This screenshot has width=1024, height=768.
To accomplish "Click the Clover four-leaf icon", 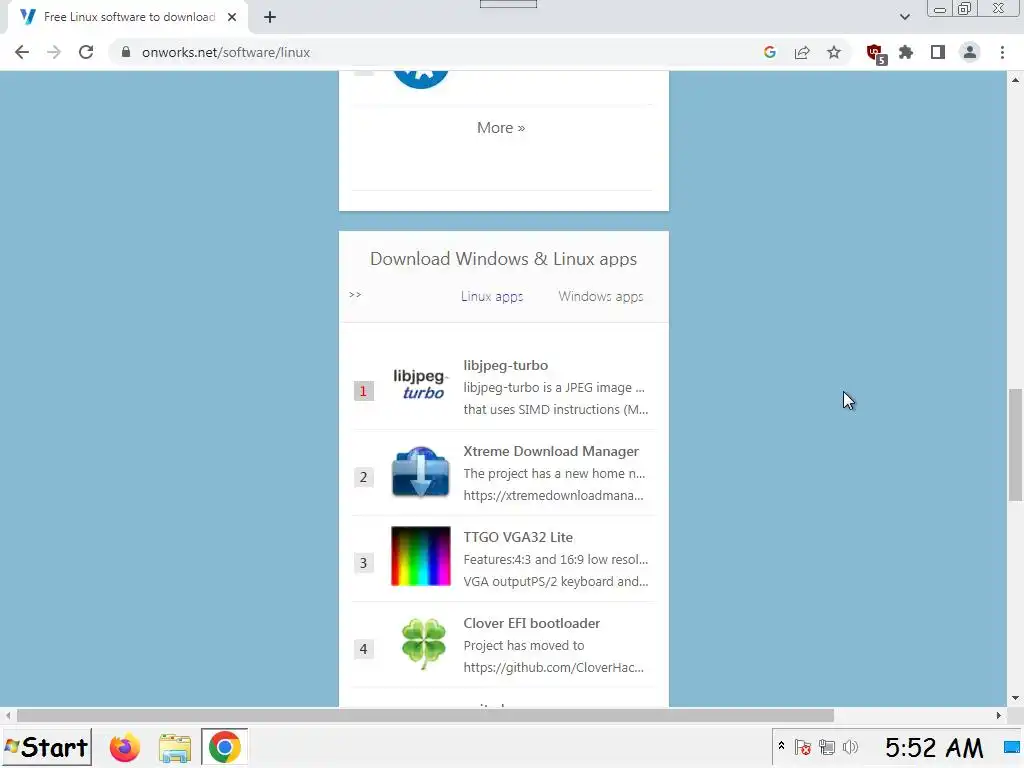I will pos(423,644).
